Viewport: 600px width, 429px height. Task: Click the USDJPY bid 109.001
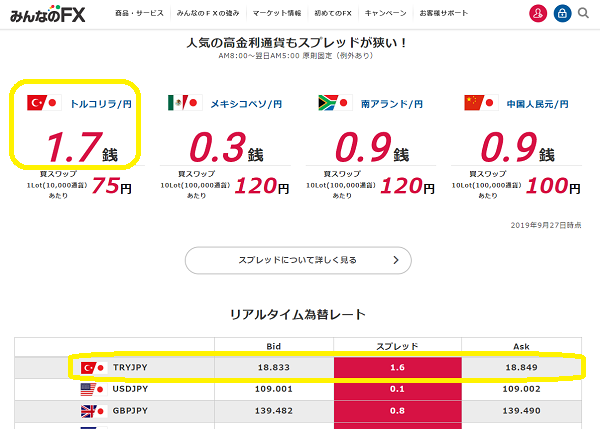coord(274,389)
